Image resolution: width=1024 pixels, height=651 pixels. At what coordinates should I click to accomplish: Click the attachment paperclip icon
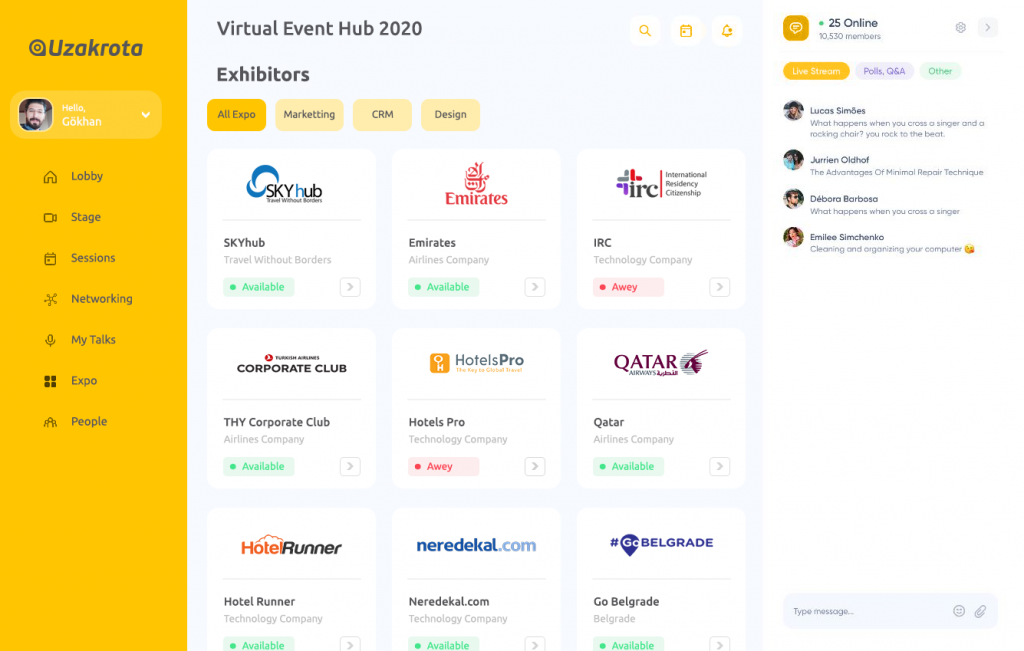[980, 611]
